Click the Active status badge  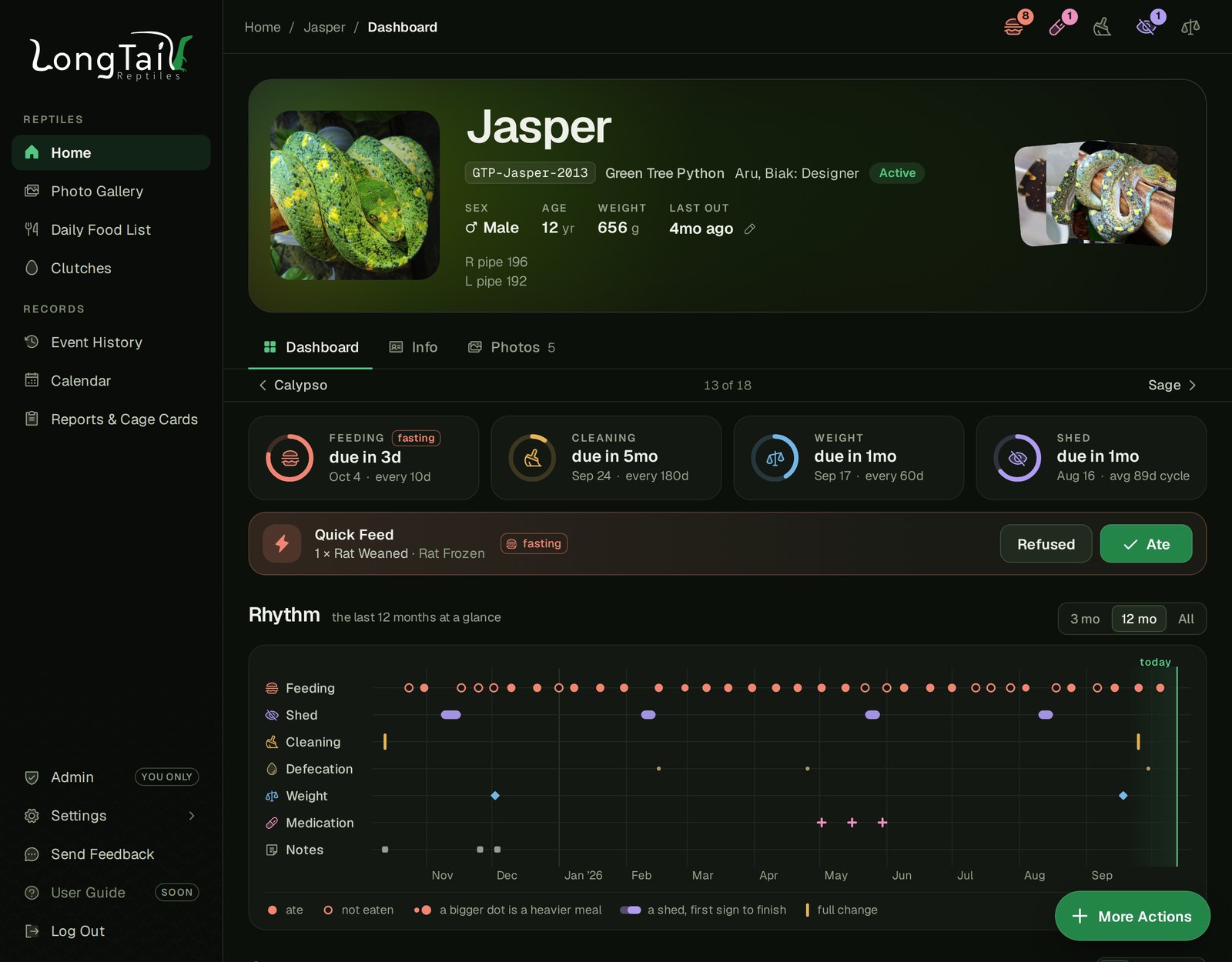[897, 173]
